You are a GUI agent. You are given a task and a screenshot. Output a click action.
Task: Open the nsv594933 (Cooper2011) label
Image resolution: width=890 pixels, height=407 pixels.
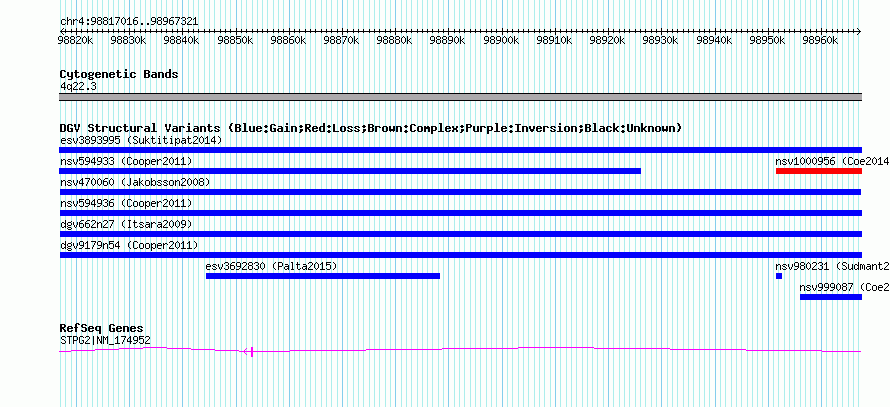126,161
